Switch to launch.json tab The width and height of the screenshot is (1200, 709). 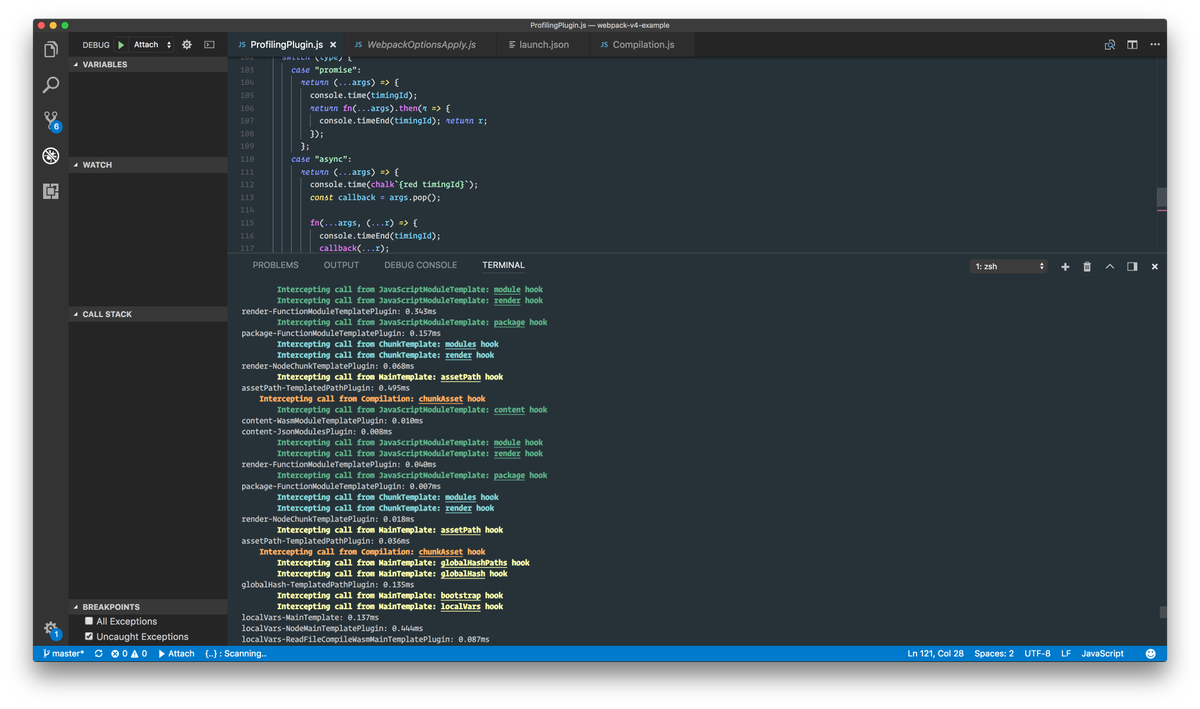[x=544, y=45]
